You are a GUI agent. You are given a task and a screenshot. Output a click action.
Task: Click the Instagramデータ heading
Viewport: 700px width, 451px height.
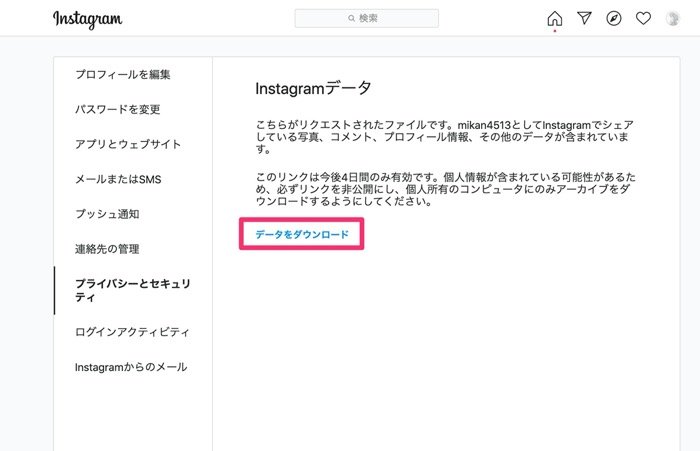[313, 88]
